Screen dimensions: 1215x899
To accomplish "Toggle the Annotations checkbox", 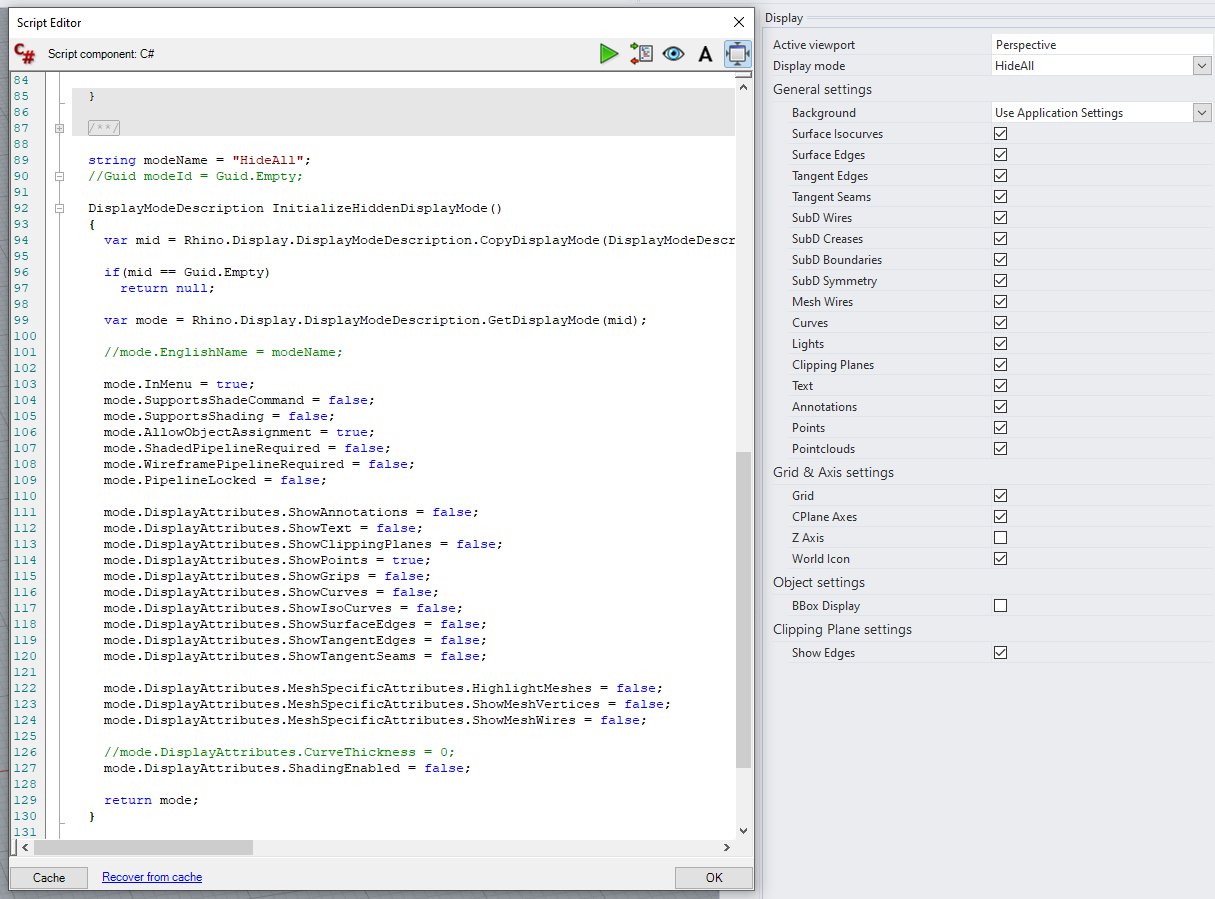I will pos(1000,407).
